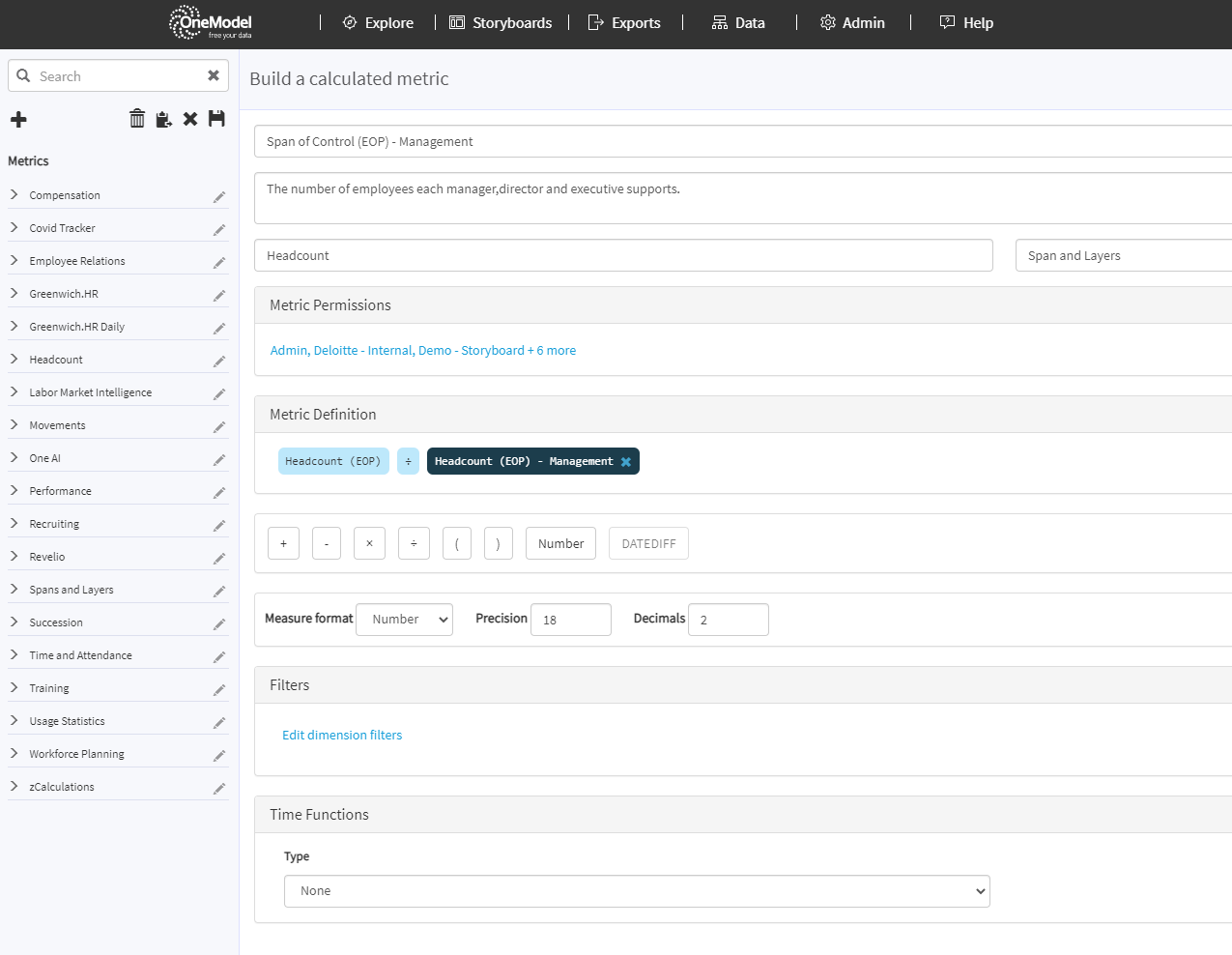Clear the search box with its X icon
Viewport: 1232px width, 955px height.
click(x=214, y=75)
